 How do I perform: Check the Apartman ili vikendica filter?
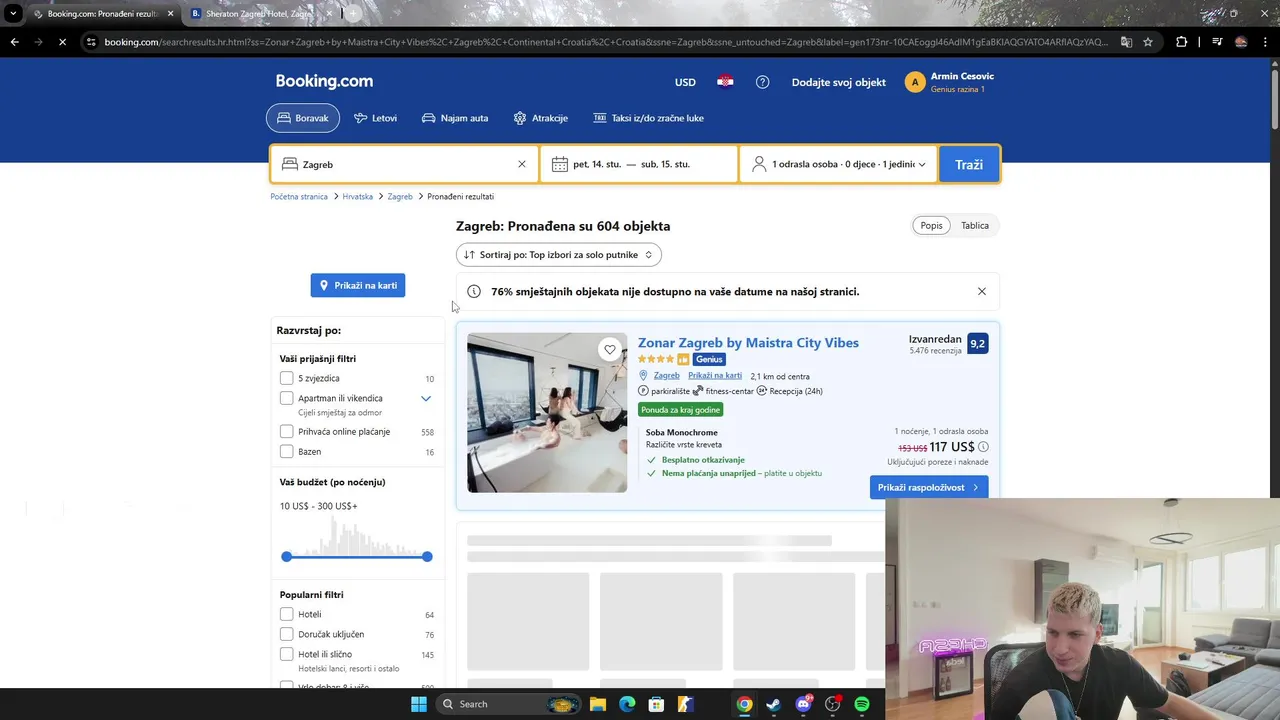point(287,398)
